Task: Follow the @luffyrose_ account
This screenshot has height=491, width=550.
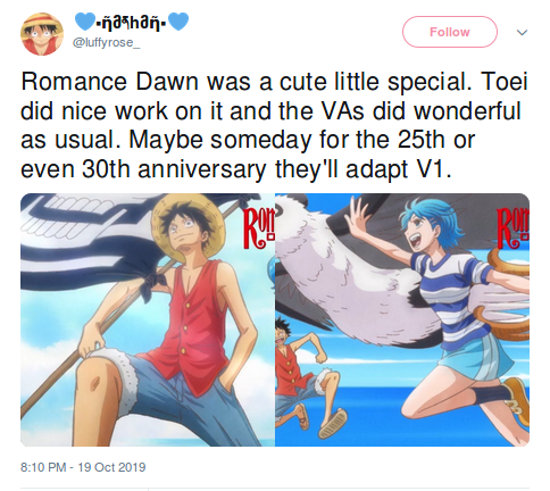Action: (x=449, y=32)
